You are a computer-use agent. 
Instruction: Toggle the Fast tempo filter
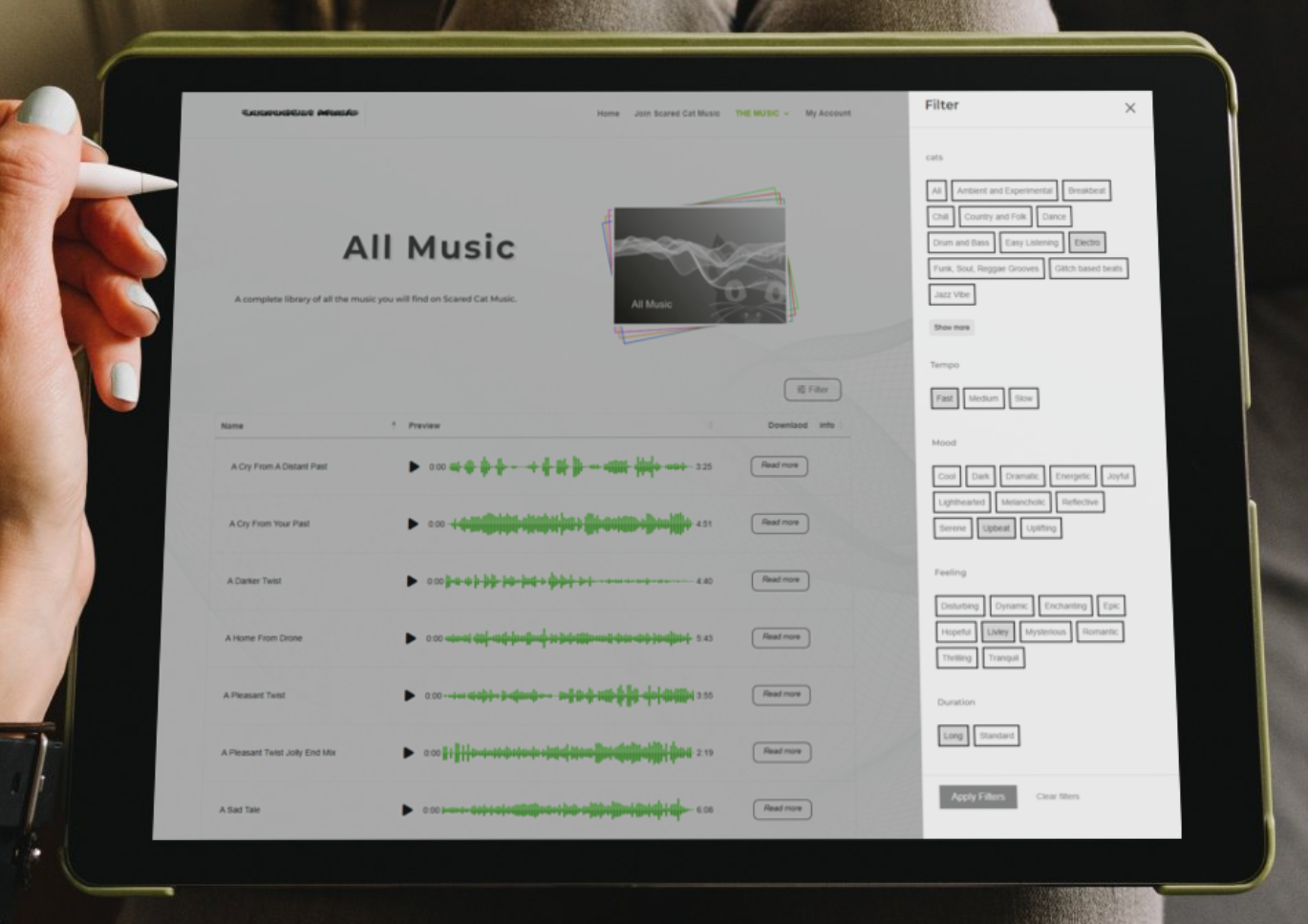click(944, 398)
